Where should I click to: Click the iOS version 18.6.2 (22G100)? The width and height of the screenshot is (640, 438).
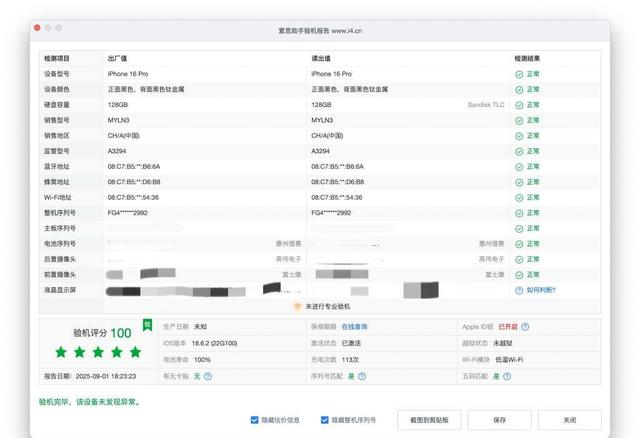(214, 343)
